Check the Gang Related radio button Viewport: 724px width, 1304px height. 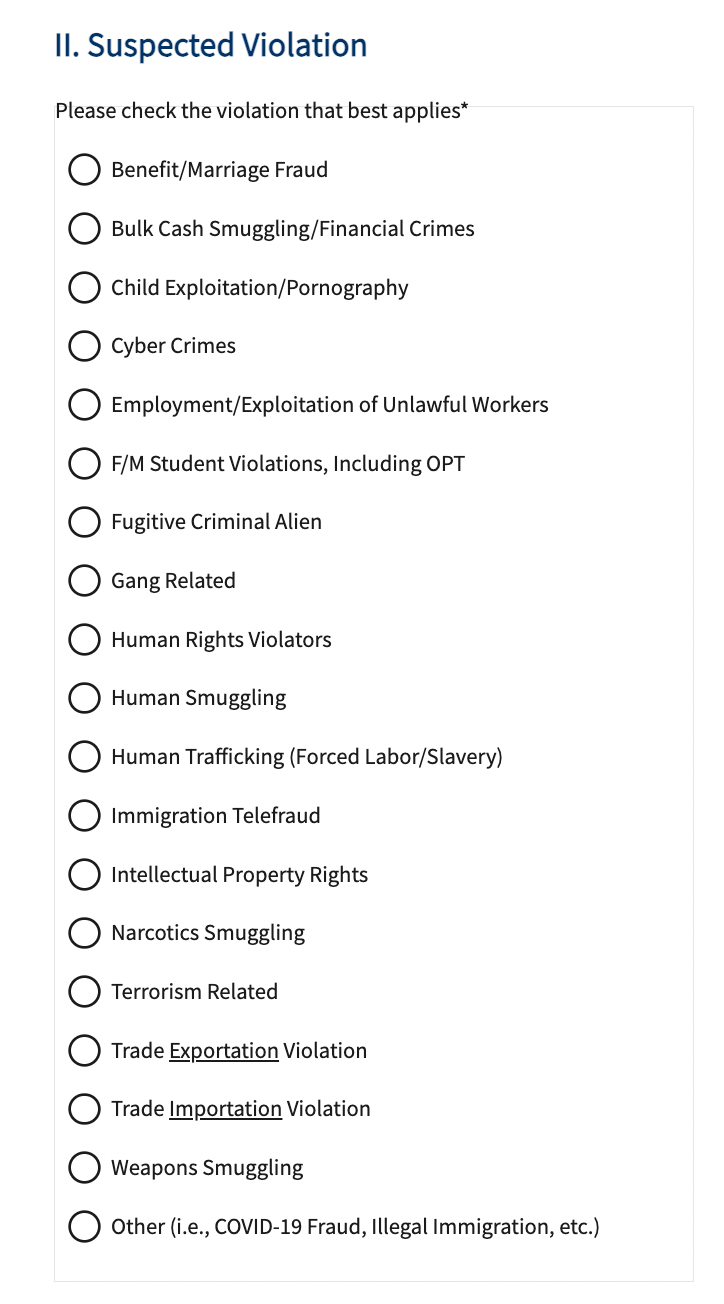(x=84, y=581)
